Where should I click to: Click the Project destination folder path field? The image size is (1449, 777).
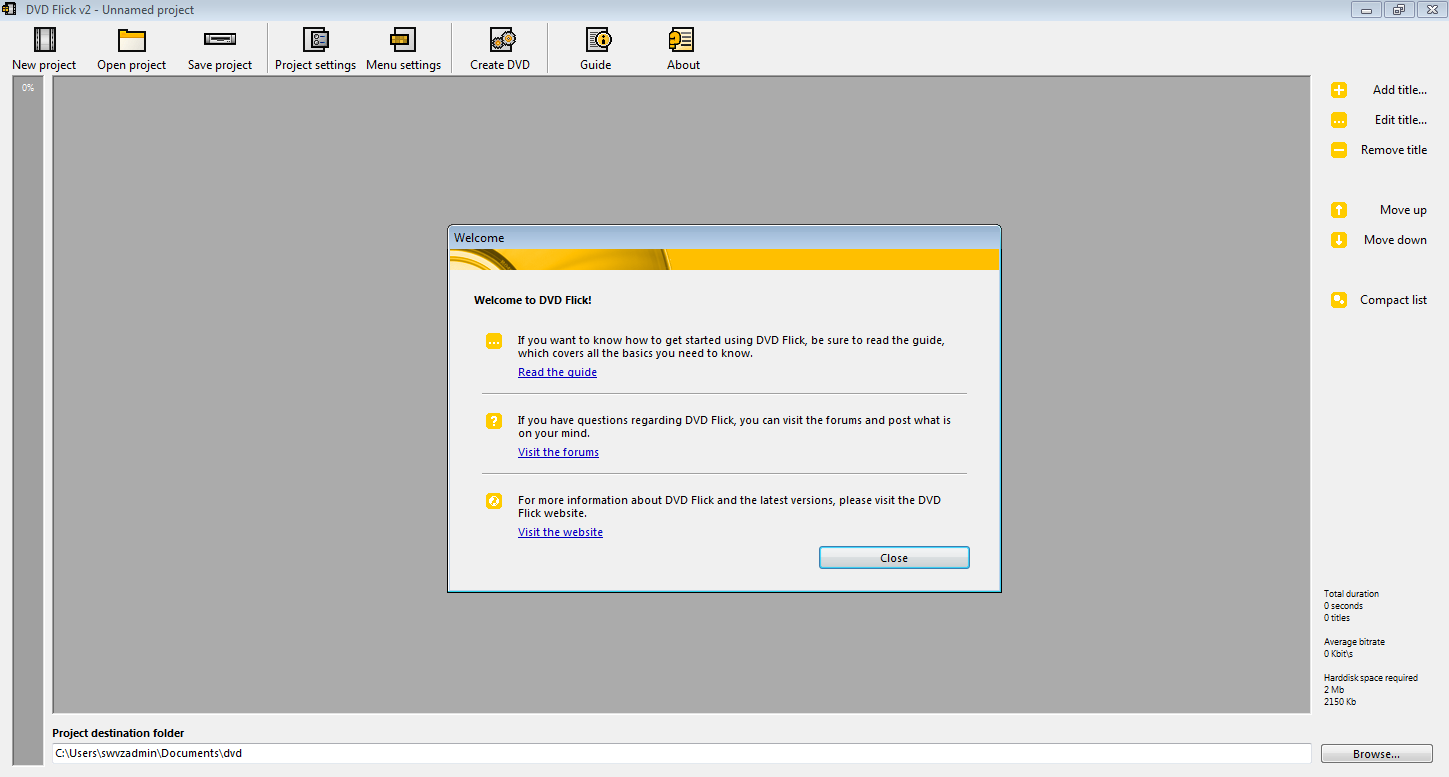click(x=681, y=753)
